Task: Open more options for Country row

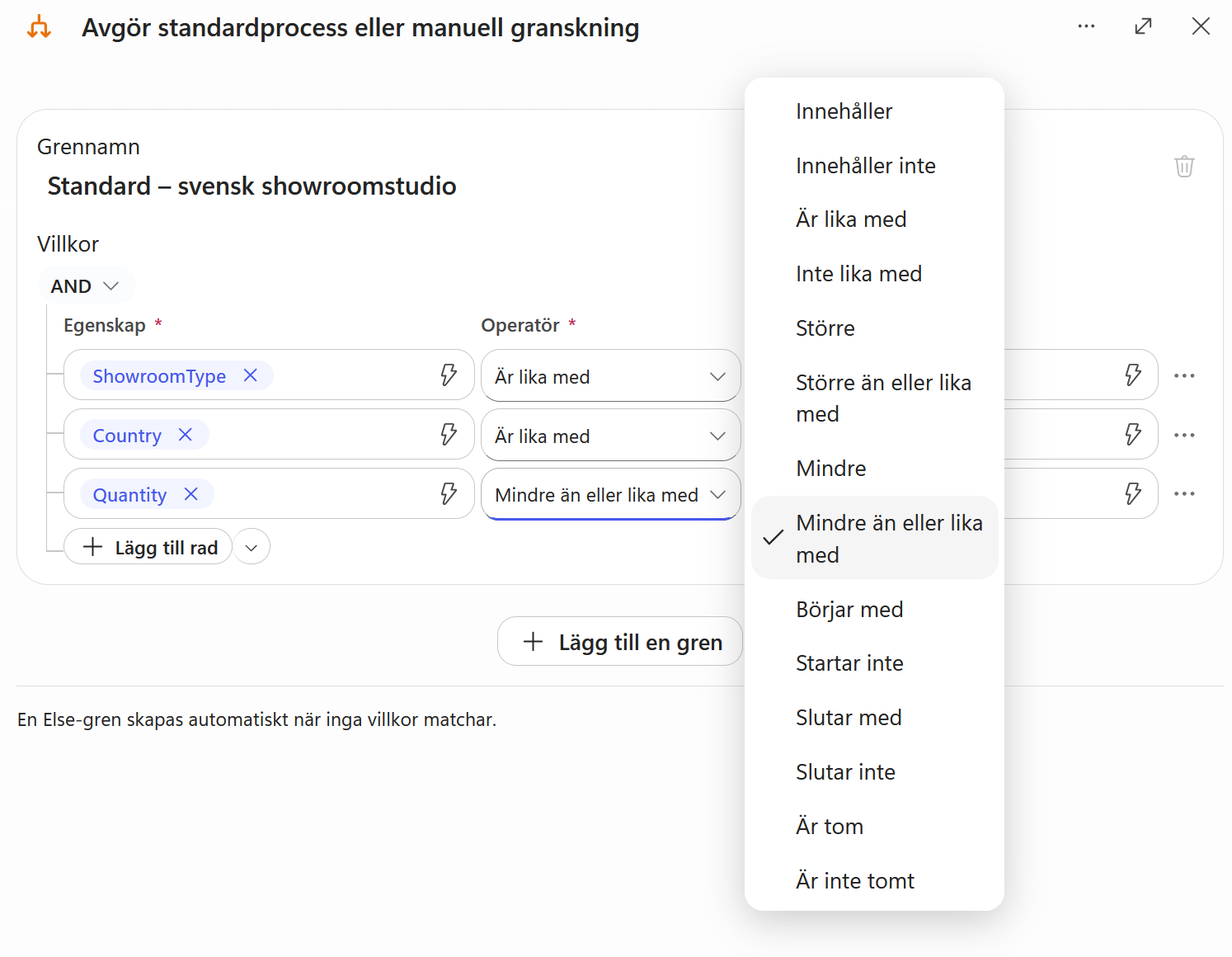Action: 1184,435
